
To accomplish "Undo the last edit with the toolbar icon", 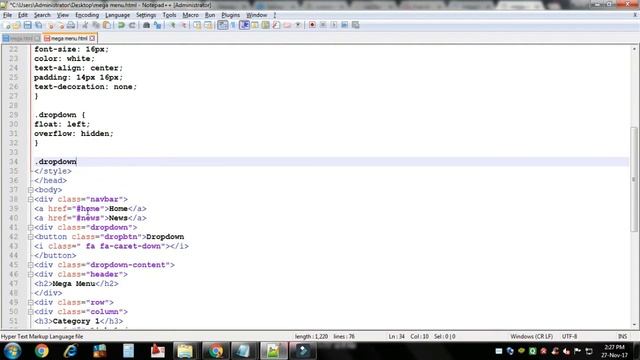I will 121,25.
